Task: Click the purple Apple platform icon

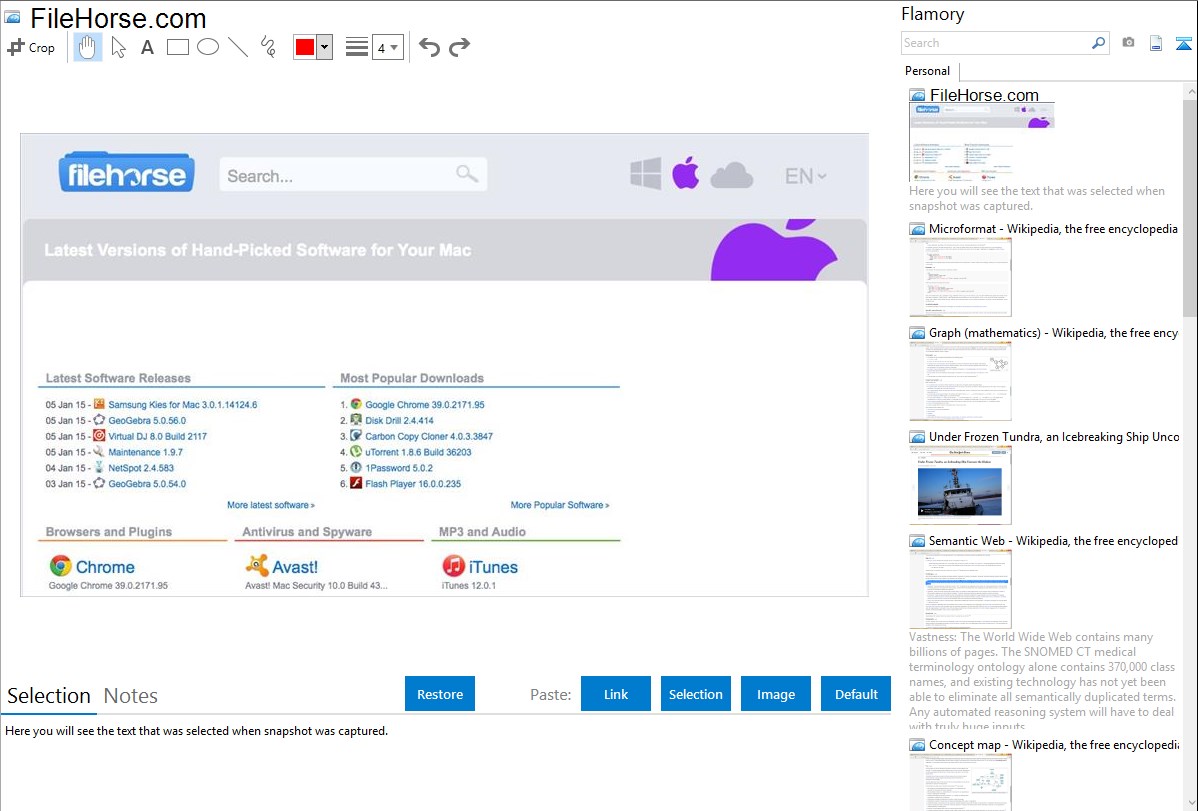Action: pyautogui.click(x=685, y=173)
